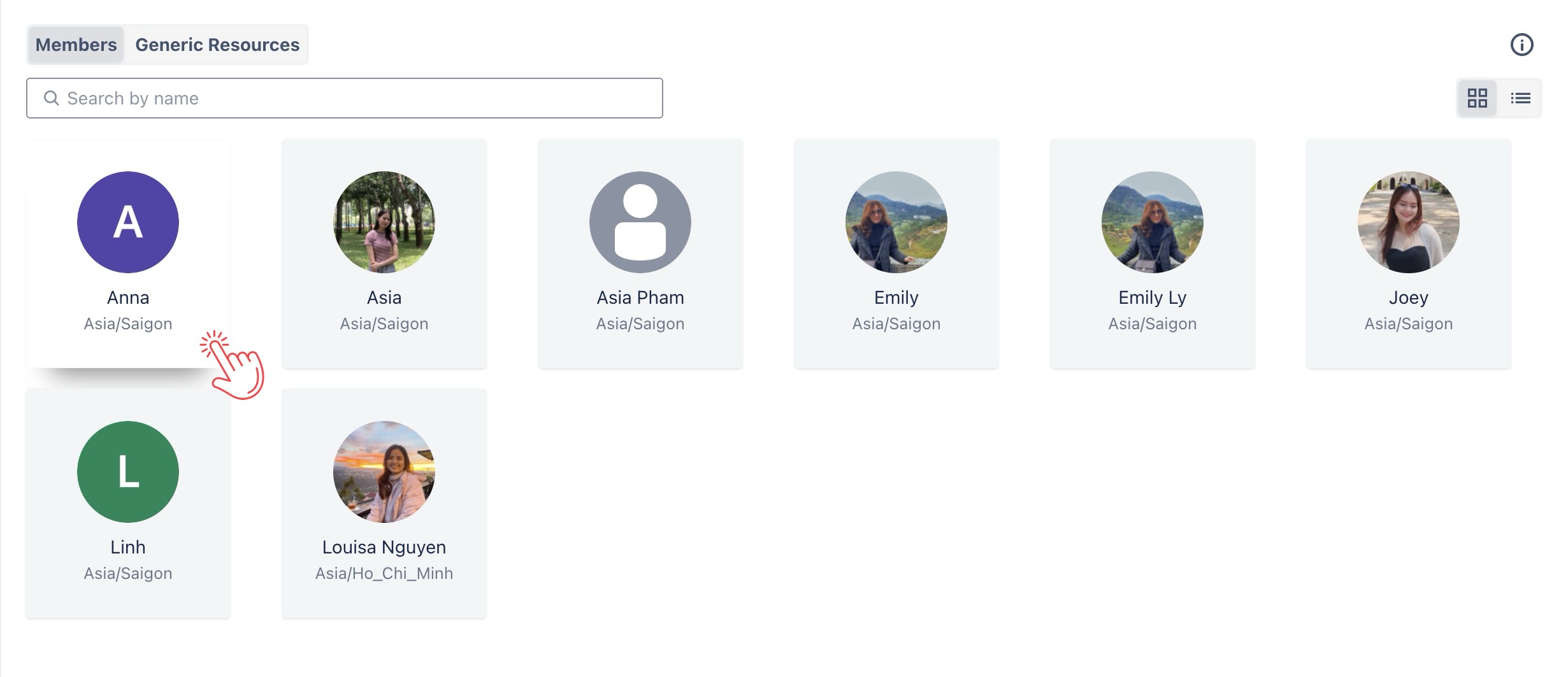Click the info icon in top right
1568x677 pixels.
tap(1521, 45)
